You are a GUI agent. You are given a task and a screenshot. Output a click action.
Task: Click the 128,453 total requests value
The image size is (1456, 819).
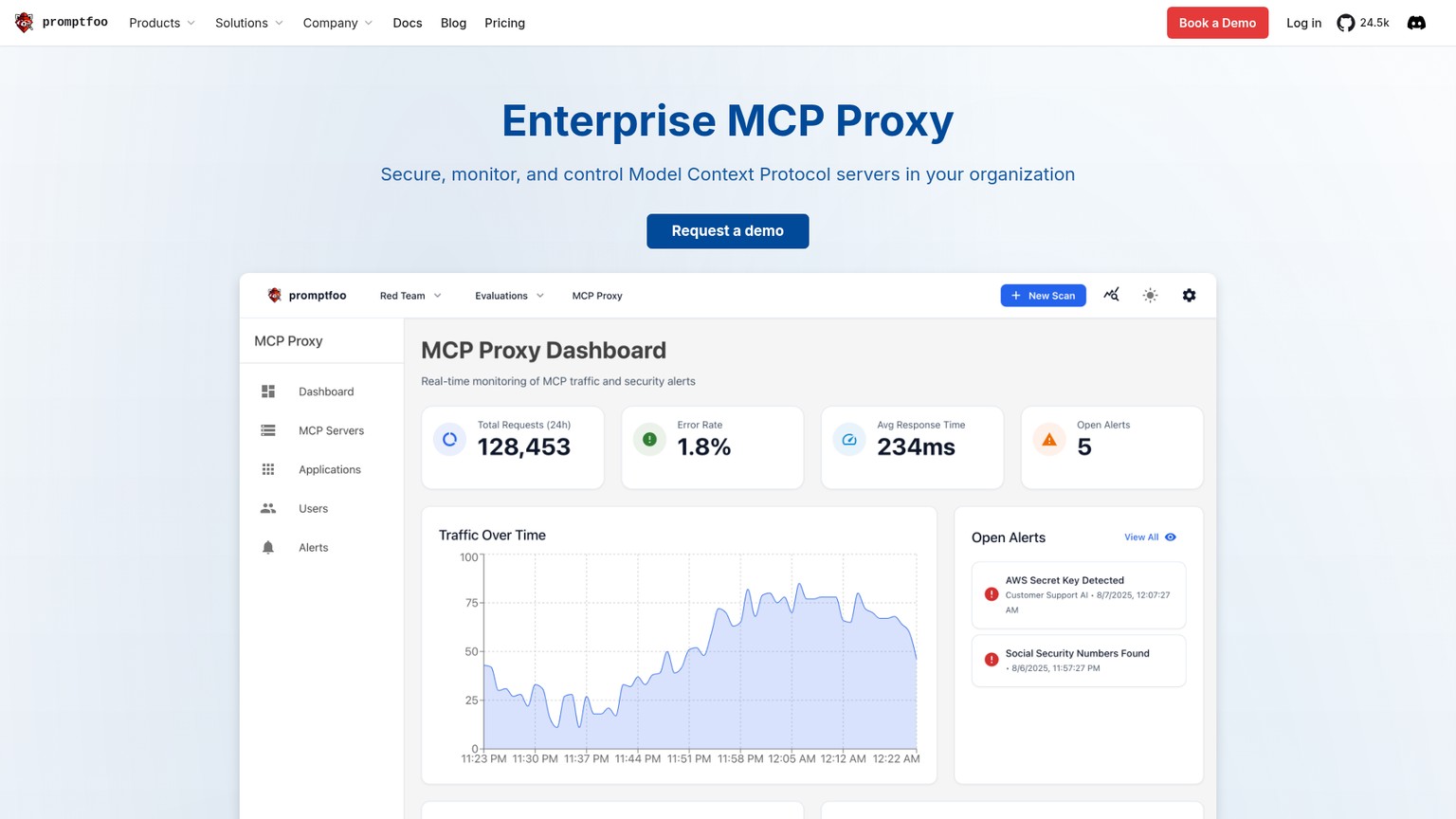pos(524,447)
